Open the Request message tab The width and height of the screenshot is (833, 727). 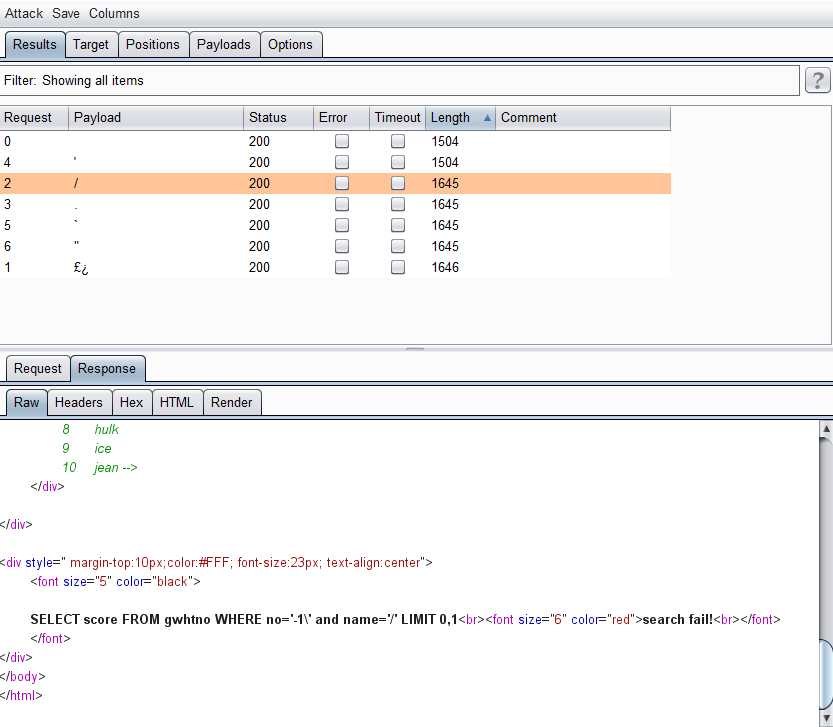coord(38,369)
